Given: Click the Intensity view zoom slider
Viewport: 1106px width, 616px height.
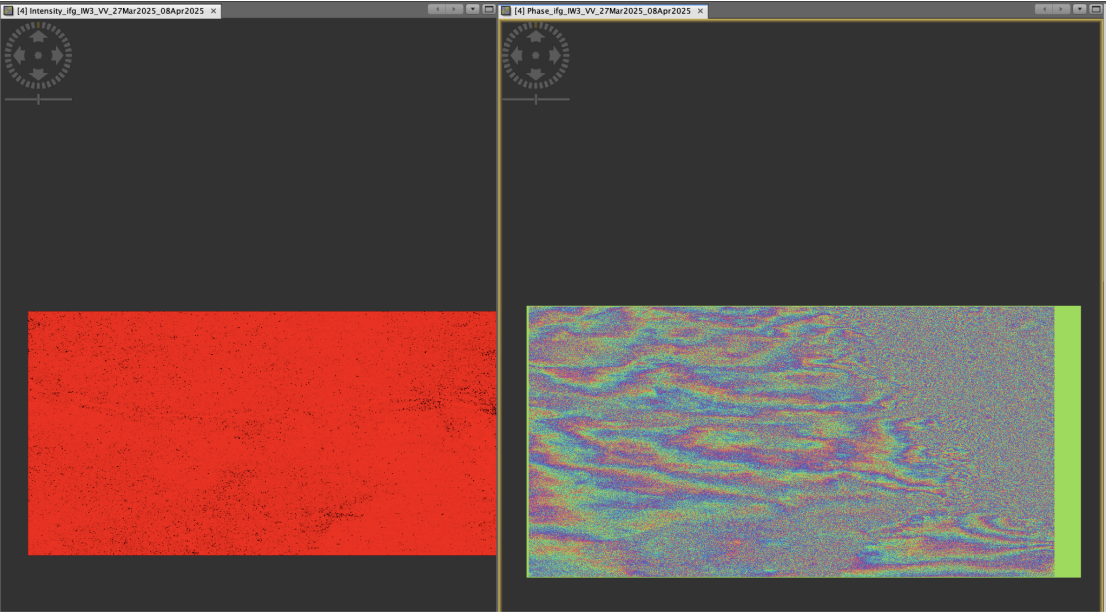Looking at the screenshot, I should [38, 99].
